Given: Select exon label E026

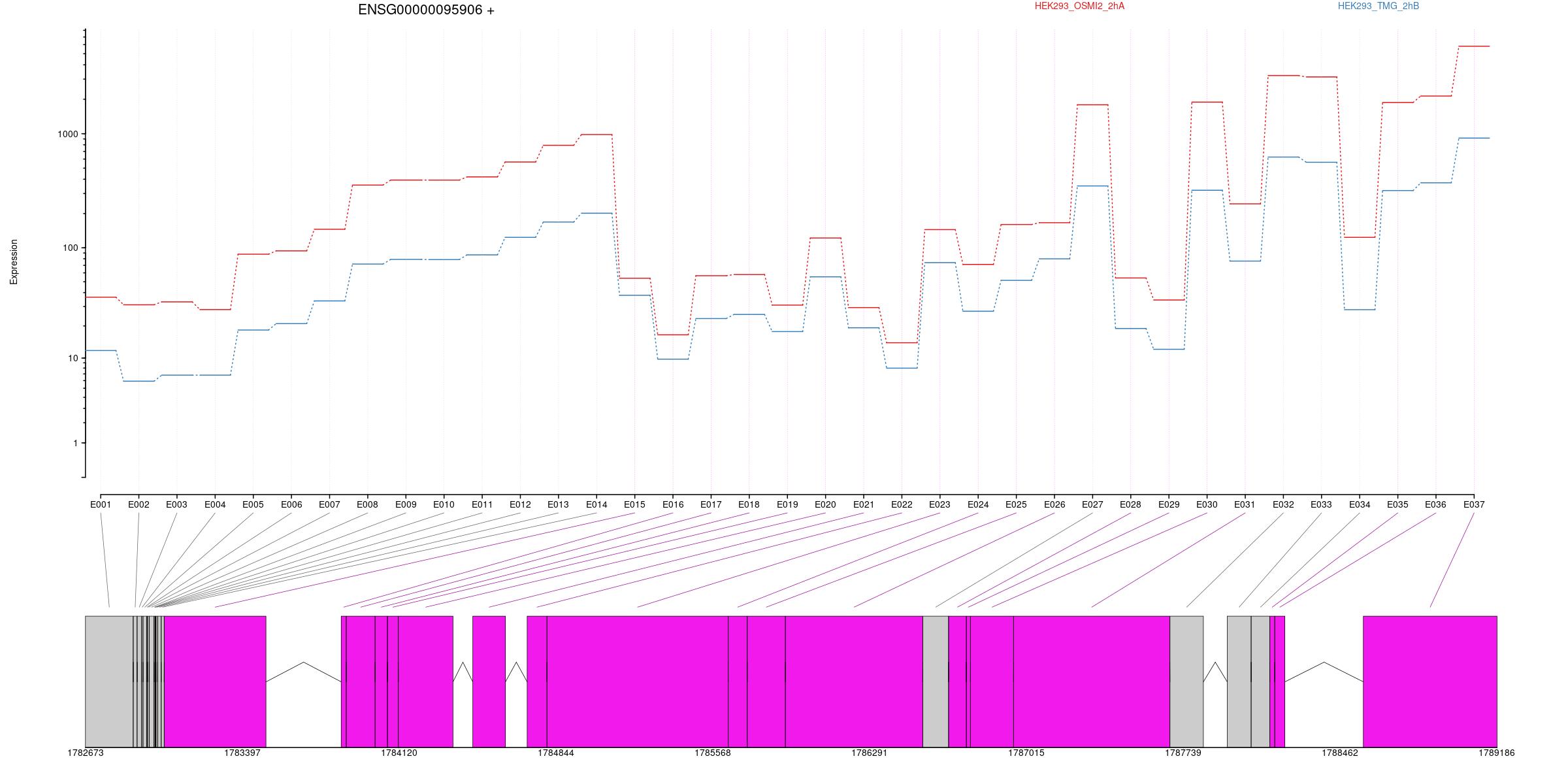Looking at the screenshot, I should tap(1054, 504).
